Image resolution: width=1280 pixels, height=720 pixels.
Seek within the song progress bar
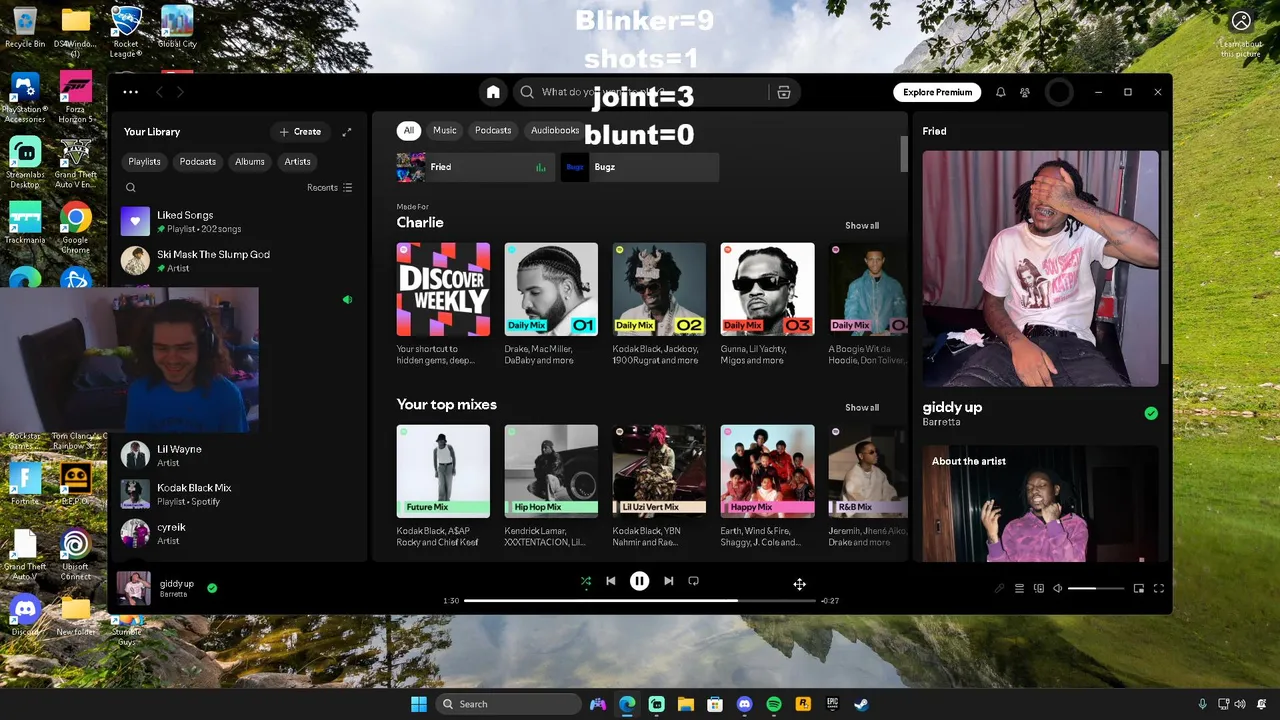(639, 600)
